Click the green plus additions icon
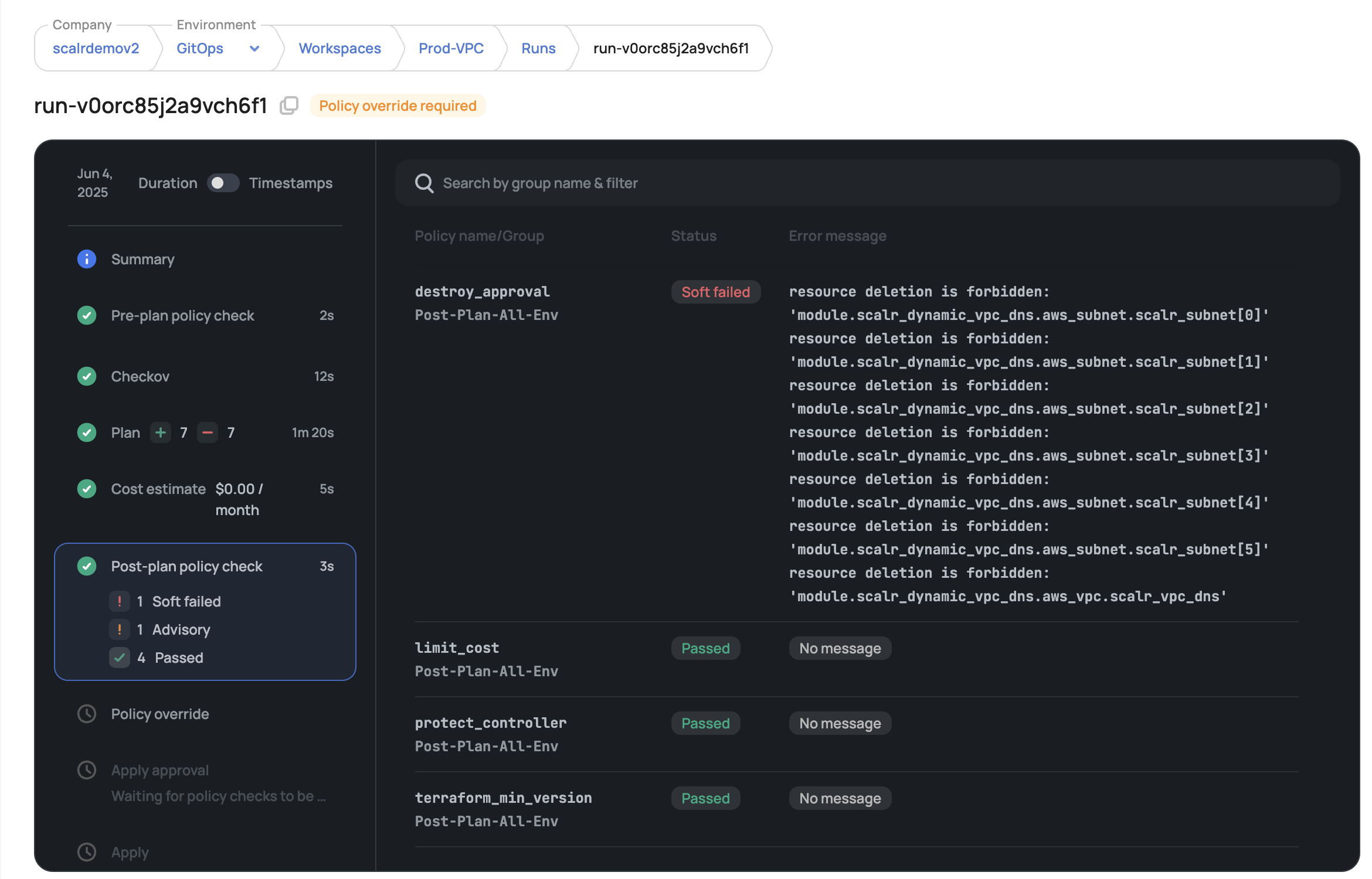 point(161,432)
